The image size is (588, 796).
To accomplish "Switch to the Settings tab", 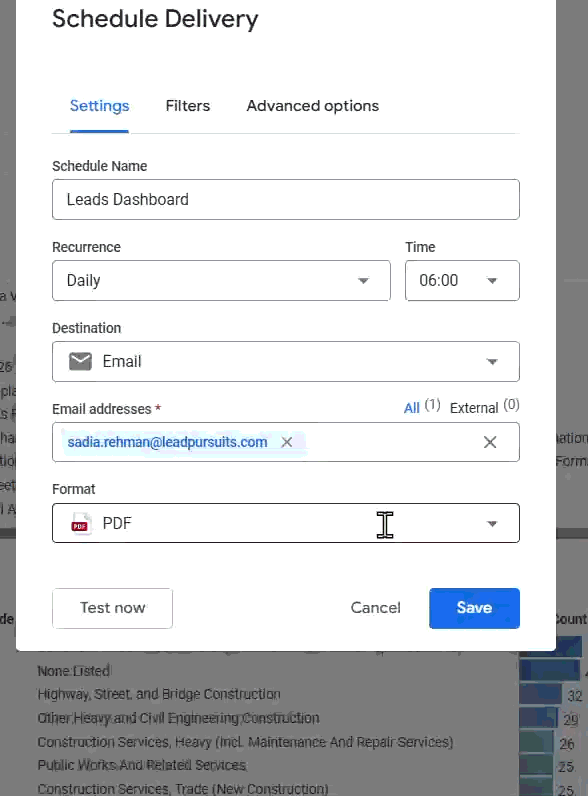I will (100, 106).
